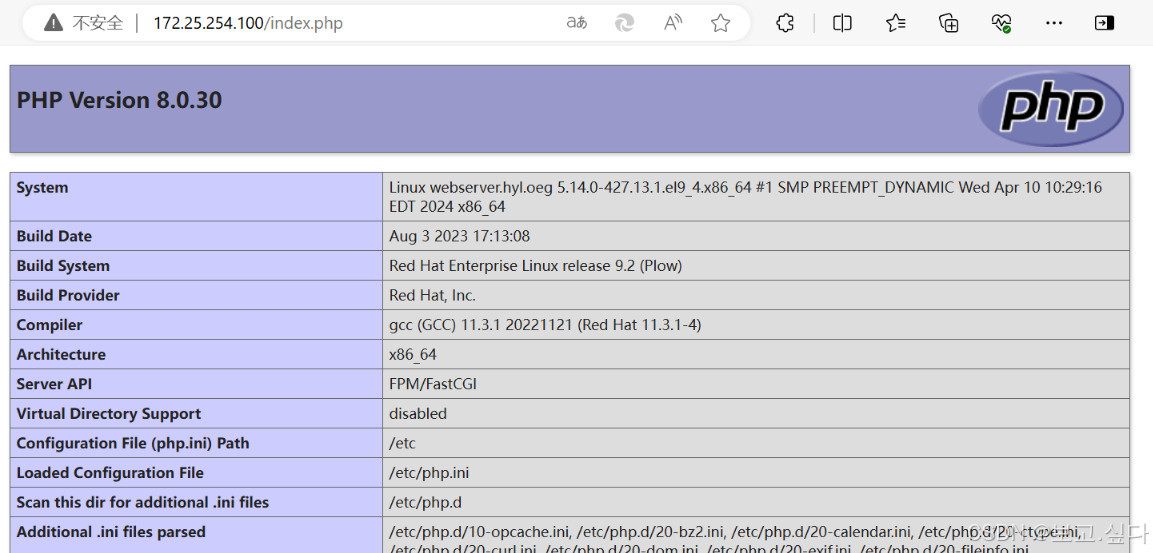Viewport: 1153px width, 553px height.
Task: Open the Collections icon
Action: pos(949,24)
